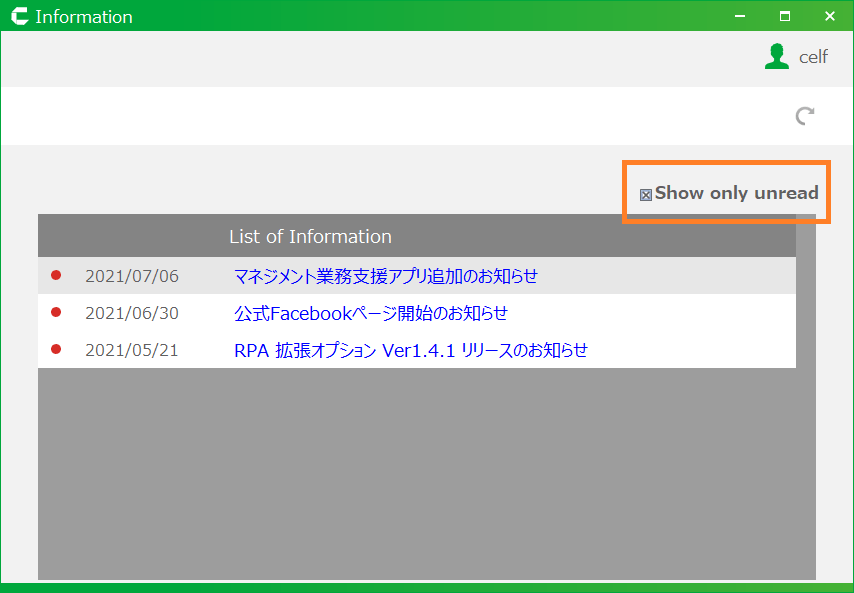
Task: Open the 公式Facebookページ開始のお知らせ link
Action: (370, 313)
